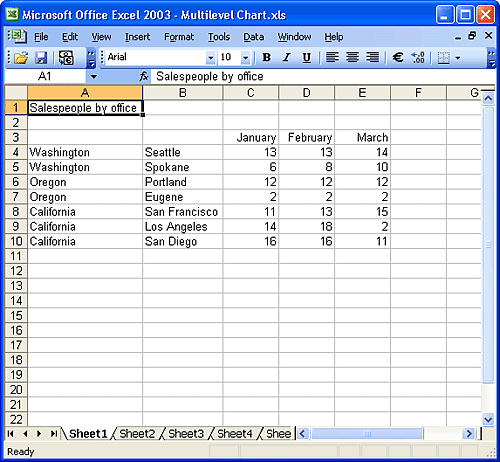Jump to first sheet tab arrow
The height and width of the screenshot is (462, 500).
point(10,434)
